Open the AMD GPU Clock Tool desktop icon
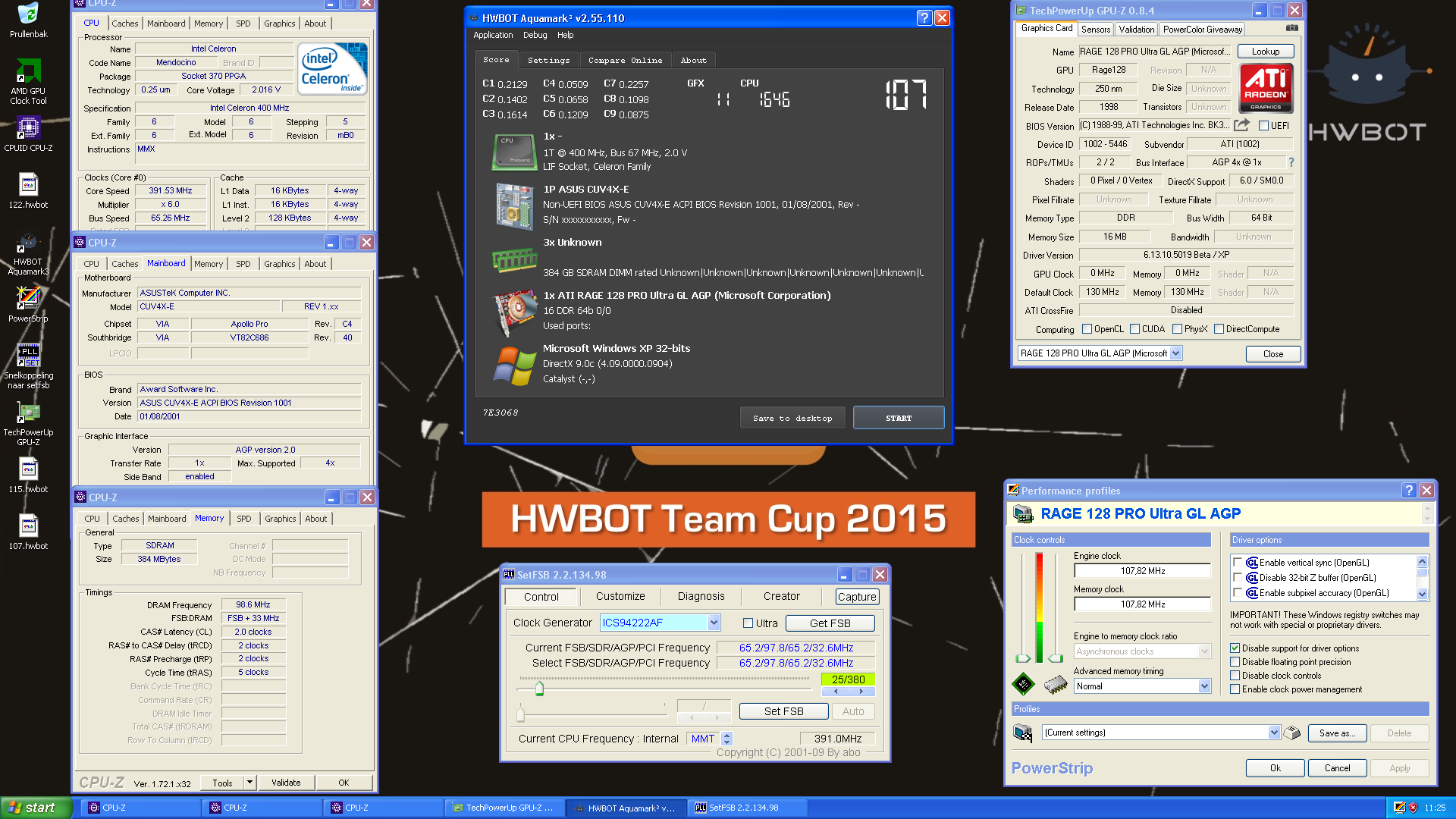 (28, 81)
